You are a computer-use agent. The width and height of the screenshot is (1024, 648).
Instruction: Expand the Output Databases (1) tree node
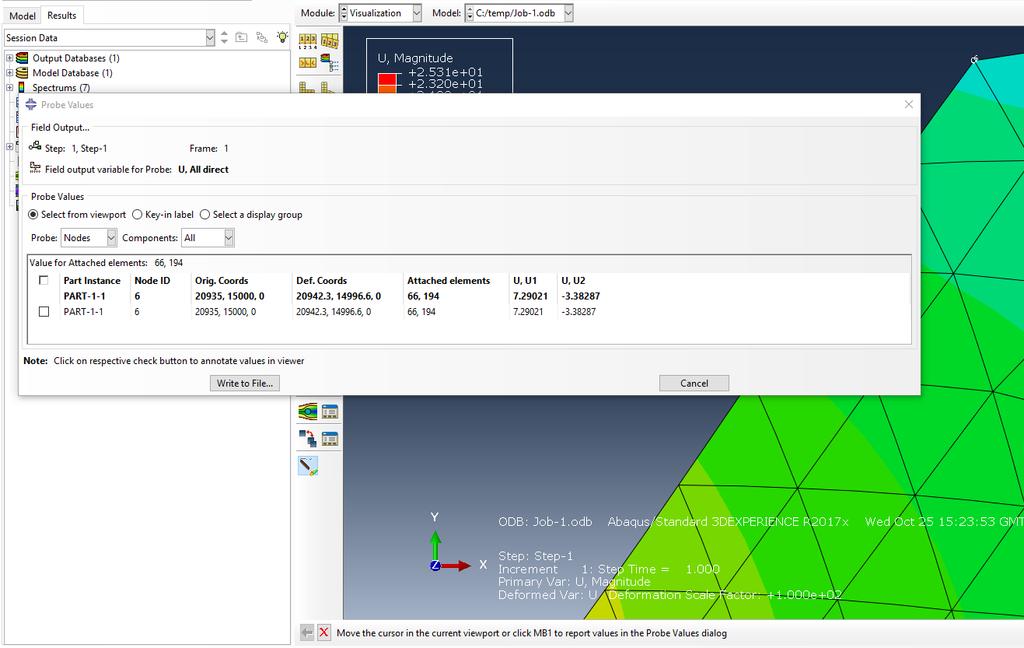coord(9,58)
